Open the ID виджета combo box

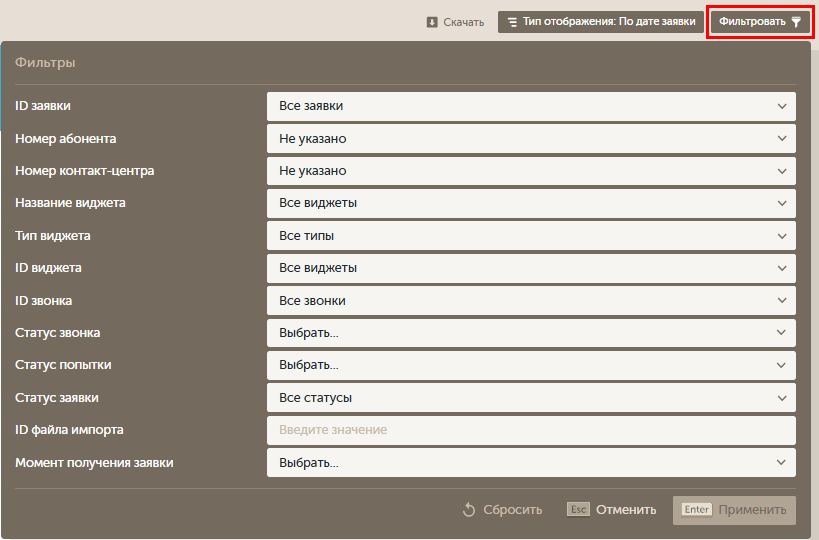pos(530,268)
